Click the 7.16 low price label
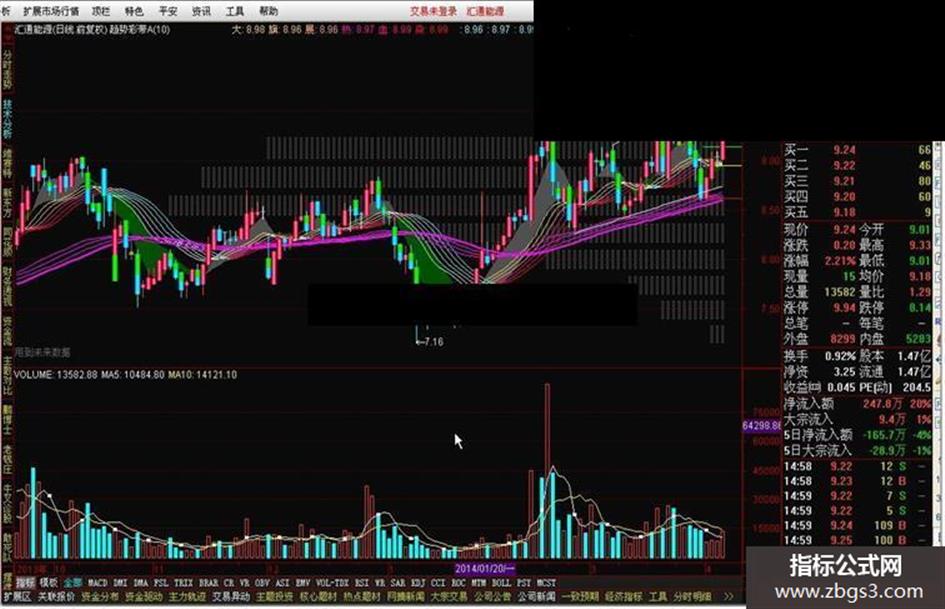Viewport: 945px width, 609px height. 430,341
